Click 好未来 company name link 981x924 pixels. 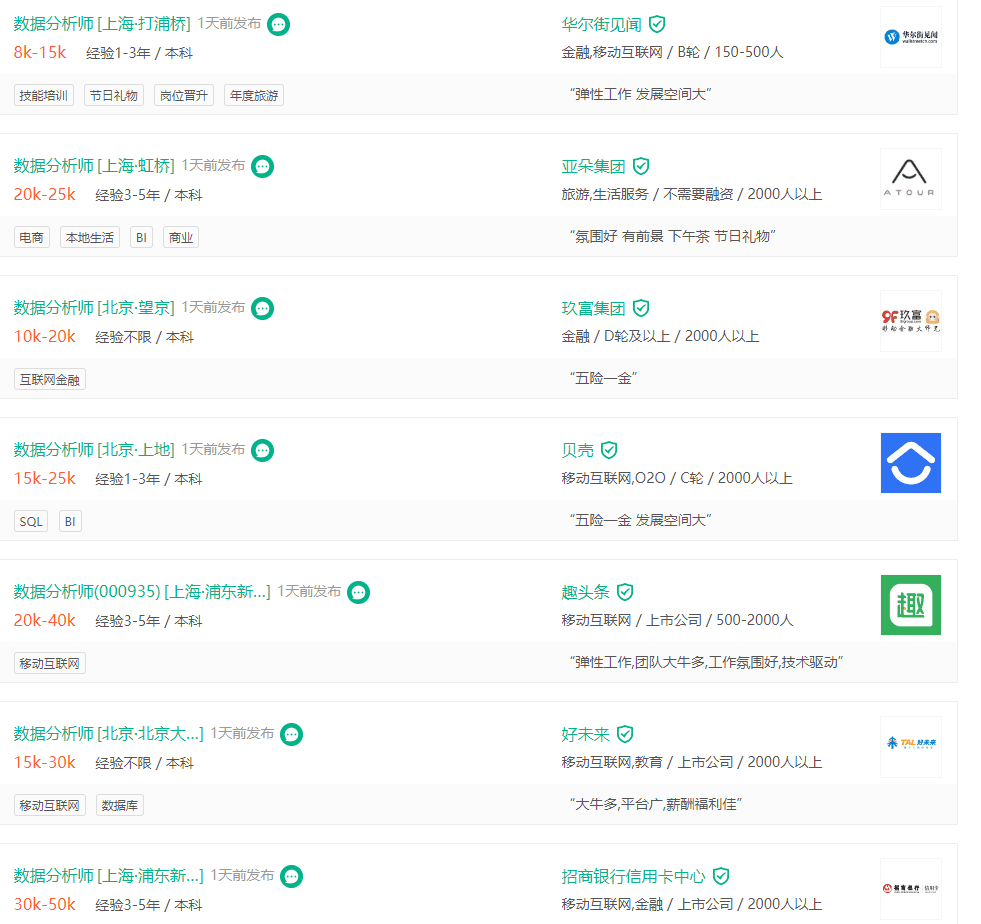coord(585,734)
